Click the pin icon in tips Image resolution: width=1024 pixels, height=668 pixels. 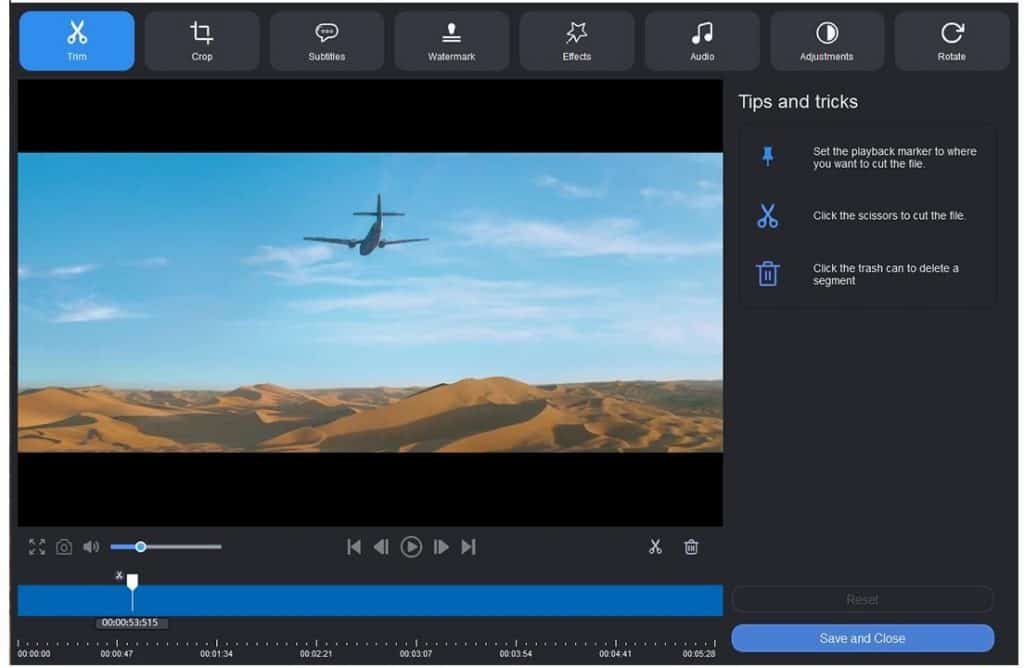coord(768,157)
